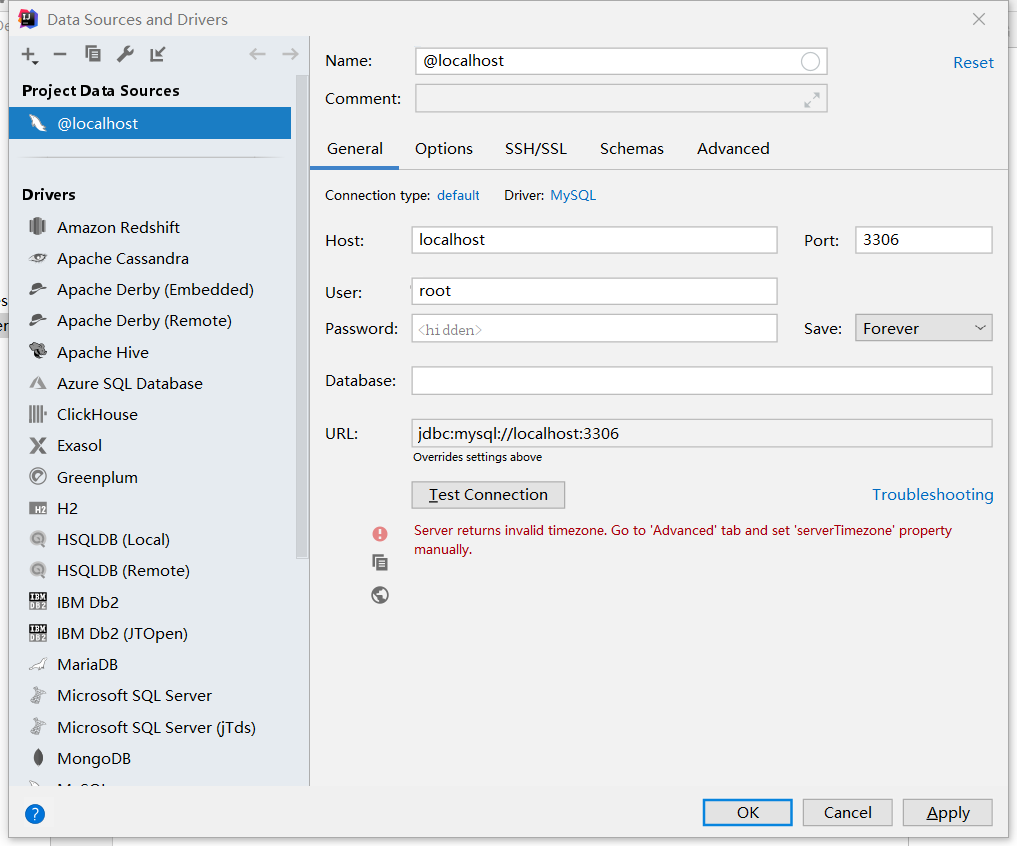
Task: Switch to the Options tab
Action: tap(444, 149)
